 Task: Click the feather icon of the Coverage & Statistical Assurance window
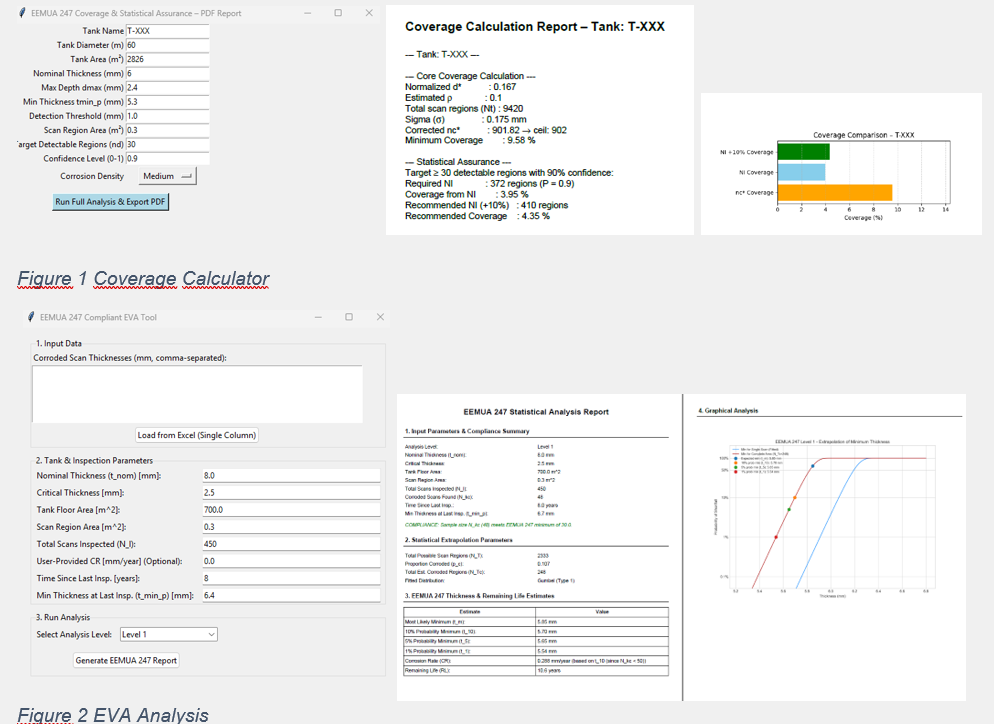click(23, 13)
